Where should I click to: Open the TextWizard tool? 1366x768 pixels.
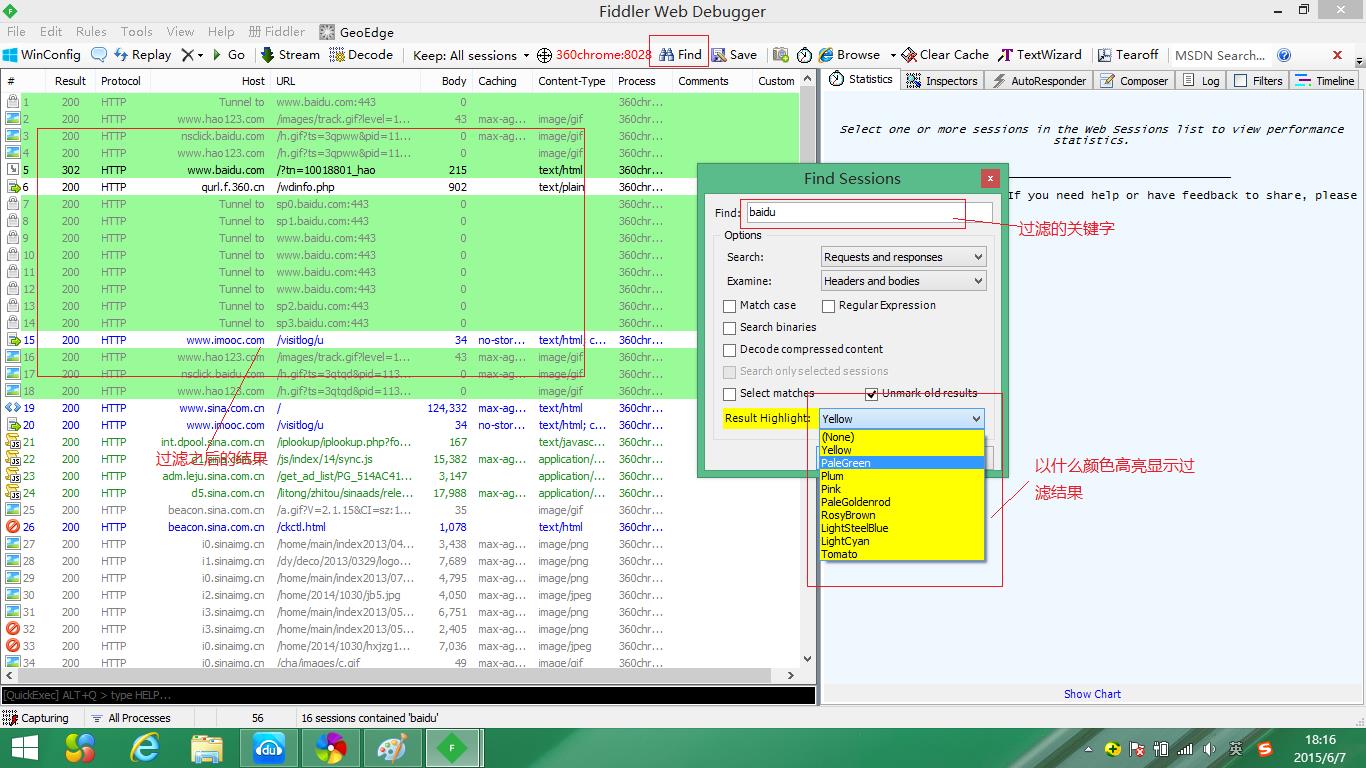pos(1040,55)
